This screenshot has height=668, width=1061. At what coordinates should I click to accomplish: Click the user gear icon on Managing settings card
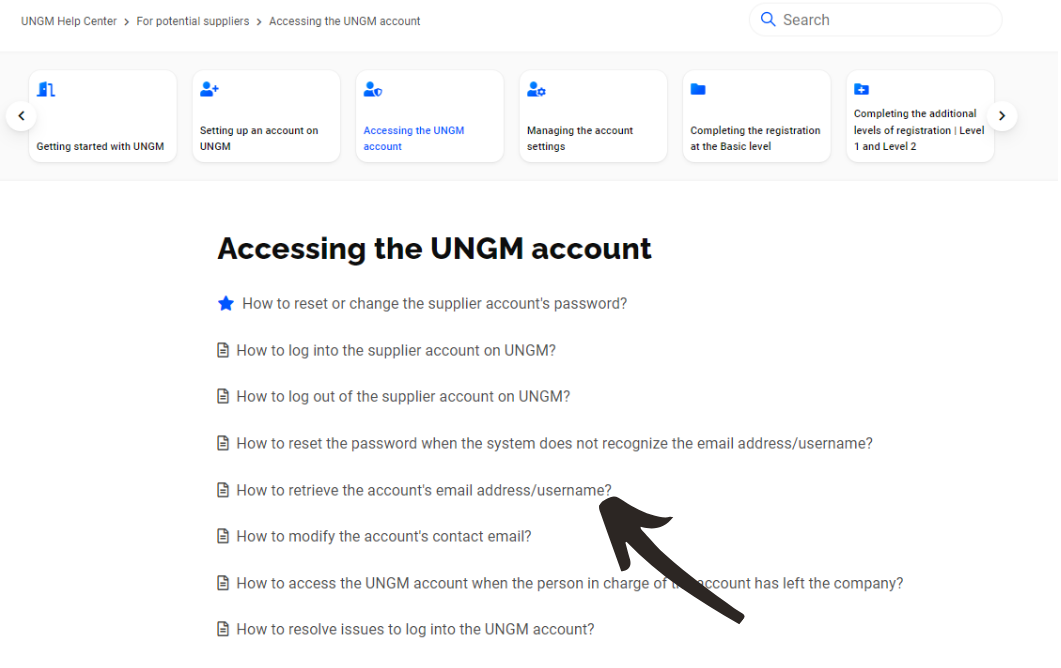pos(536,89)
